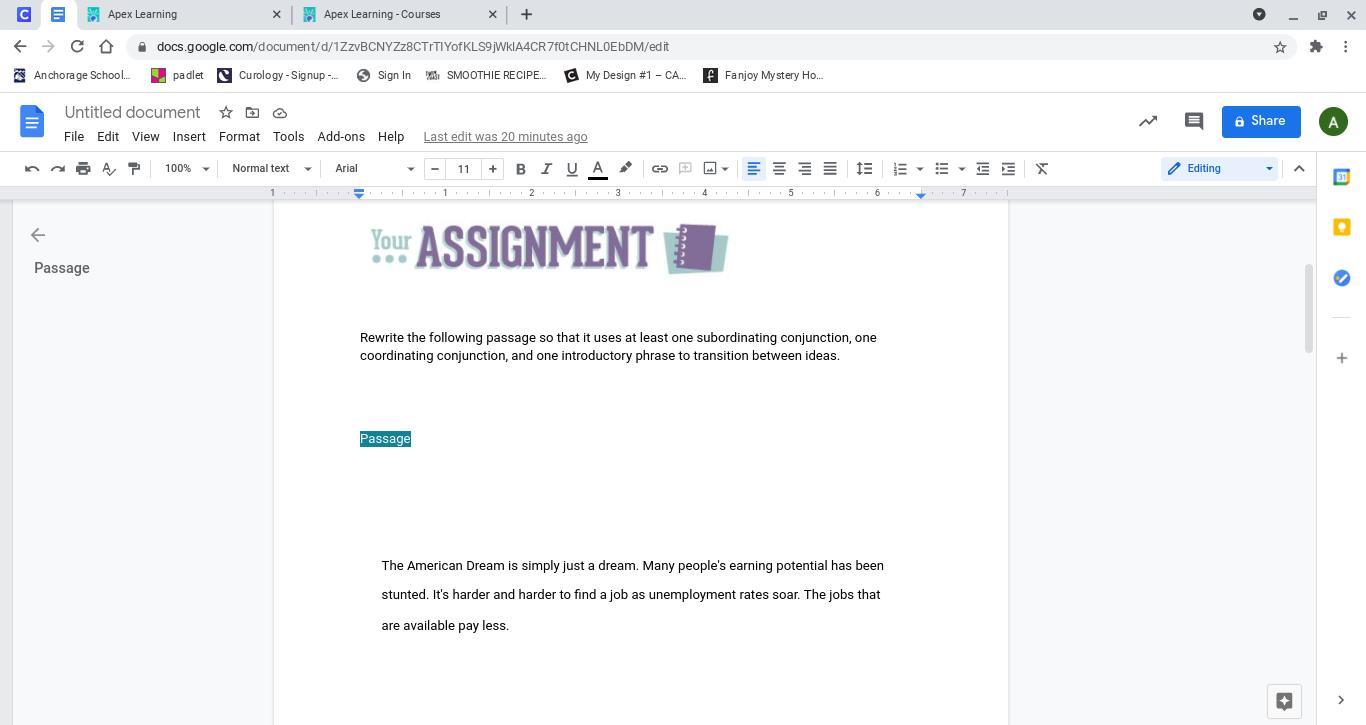1366x725 pixels.
Task: Open the Editing mode dropdown
Action: [x=1220, y=169]
